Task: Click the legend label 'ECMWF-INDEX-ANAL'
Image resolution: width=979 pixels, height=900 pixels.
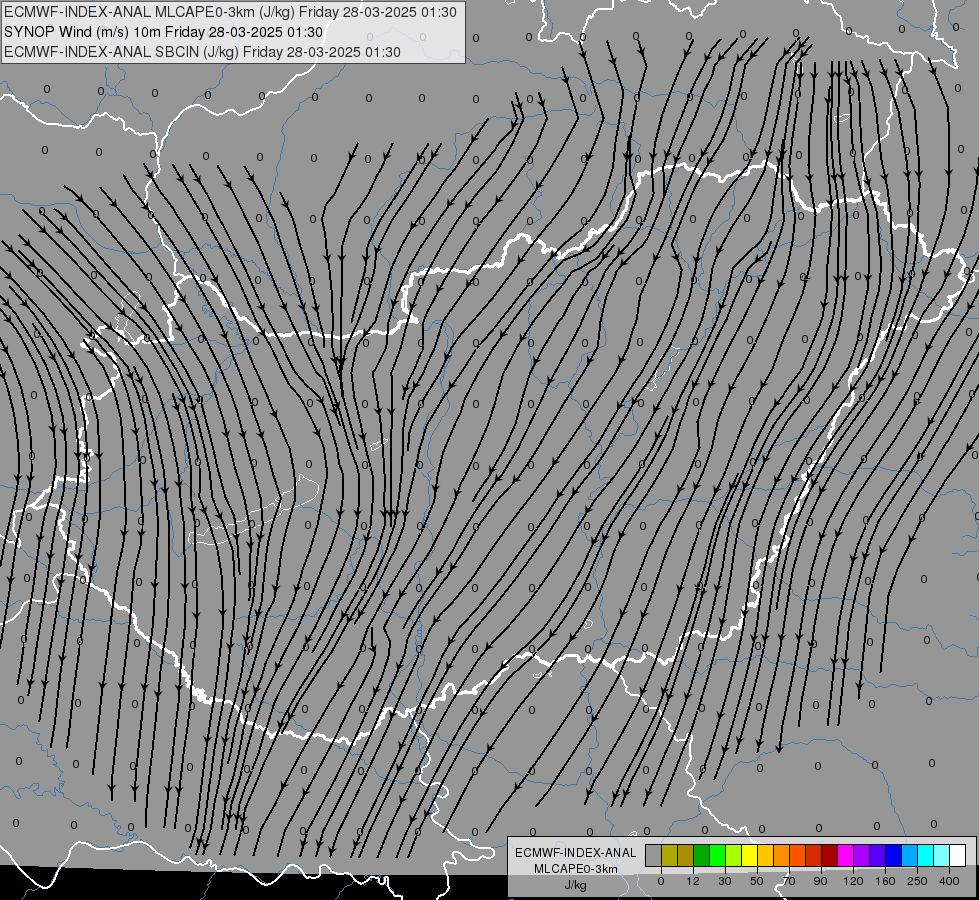Action: point(576,853)
